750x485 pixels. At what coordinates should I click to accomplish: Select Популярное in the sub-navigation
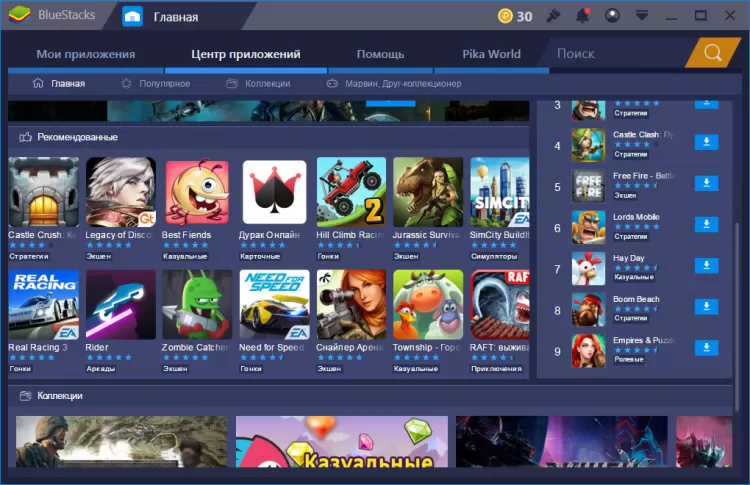pyautogui.click(x=155, y=84)
